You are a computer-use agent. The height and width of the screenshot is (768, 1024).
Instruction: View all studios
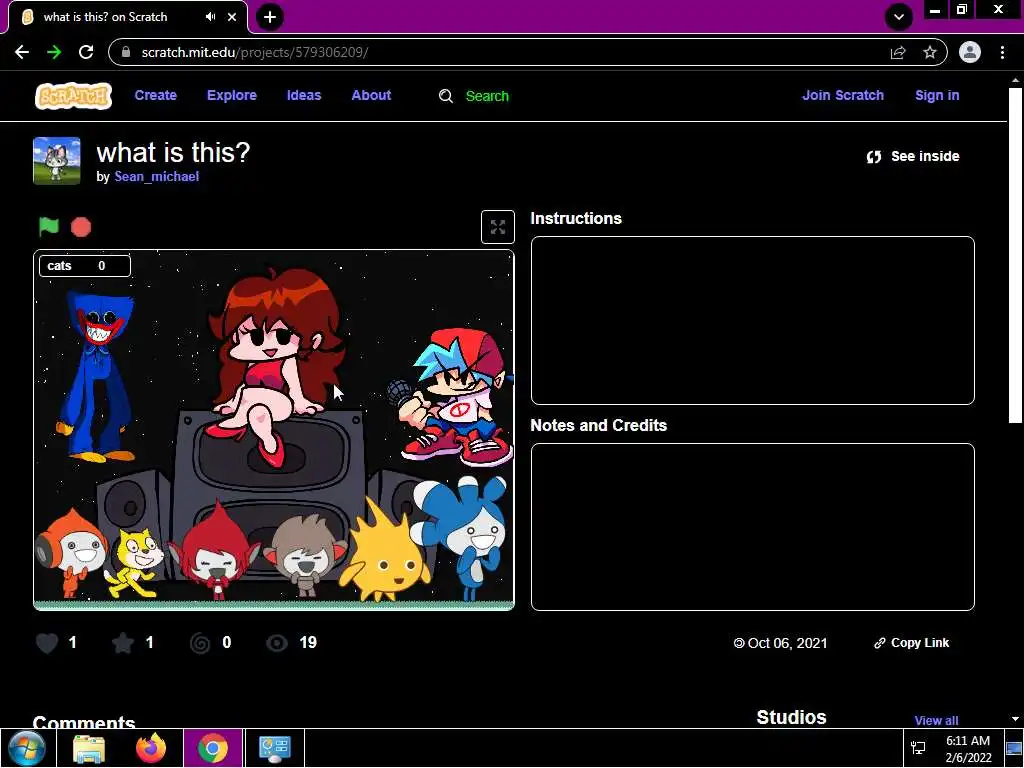936,720
